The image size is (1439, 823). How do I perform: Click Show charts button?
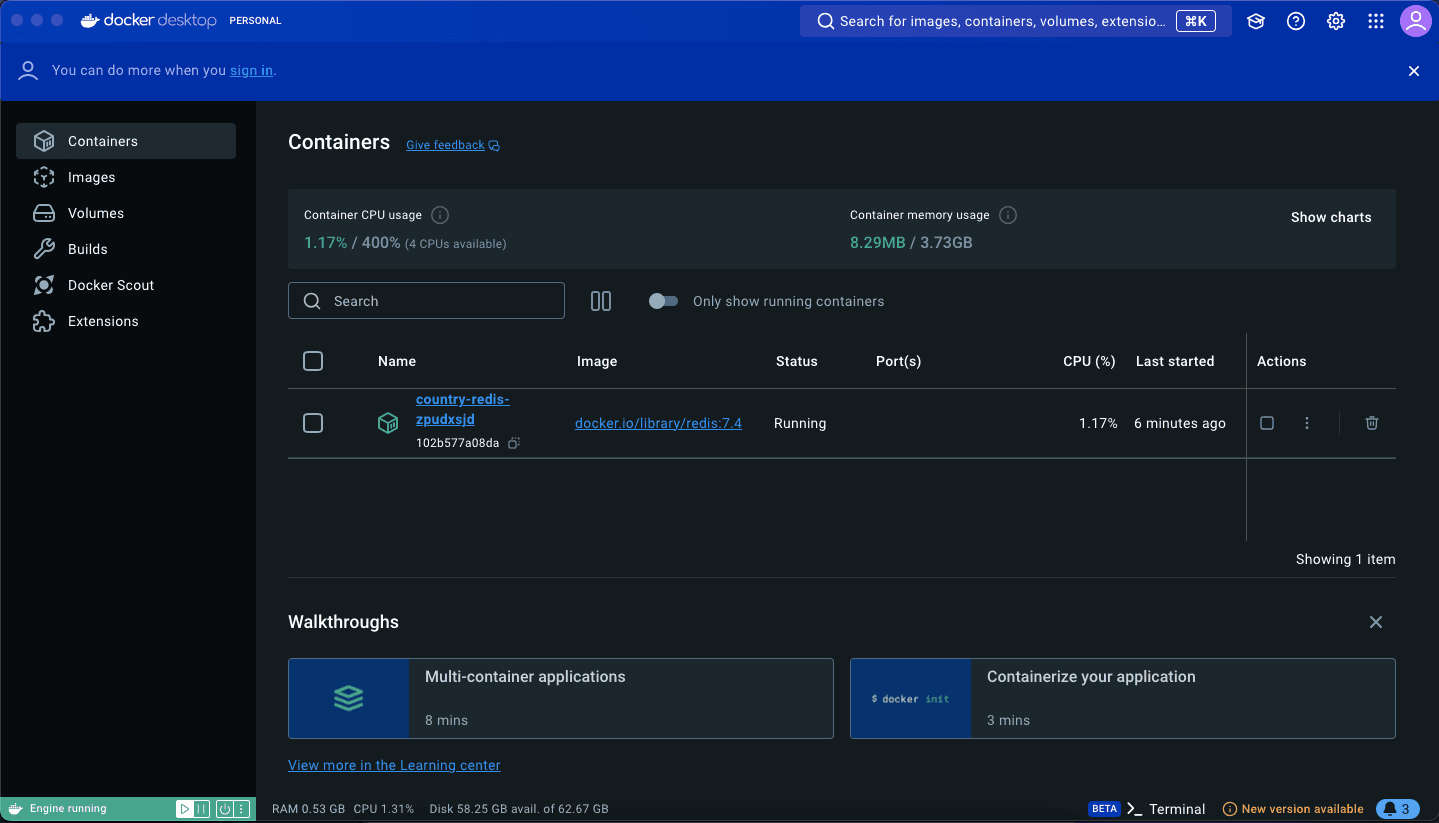pyautogui.click(x=1331, y=217)
